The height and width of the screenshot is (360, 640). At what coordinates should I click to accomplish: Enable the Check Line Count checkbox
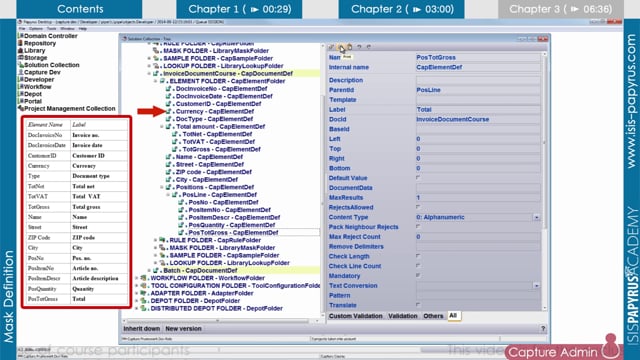[x=418, y=266]
